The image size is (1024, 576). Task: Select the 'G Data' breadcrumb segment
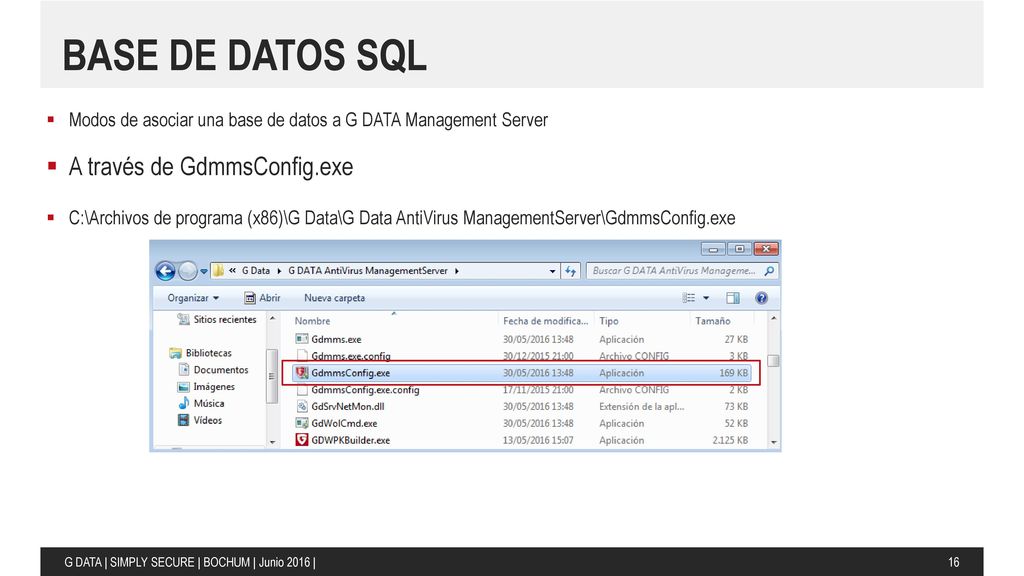coord(255,270)
